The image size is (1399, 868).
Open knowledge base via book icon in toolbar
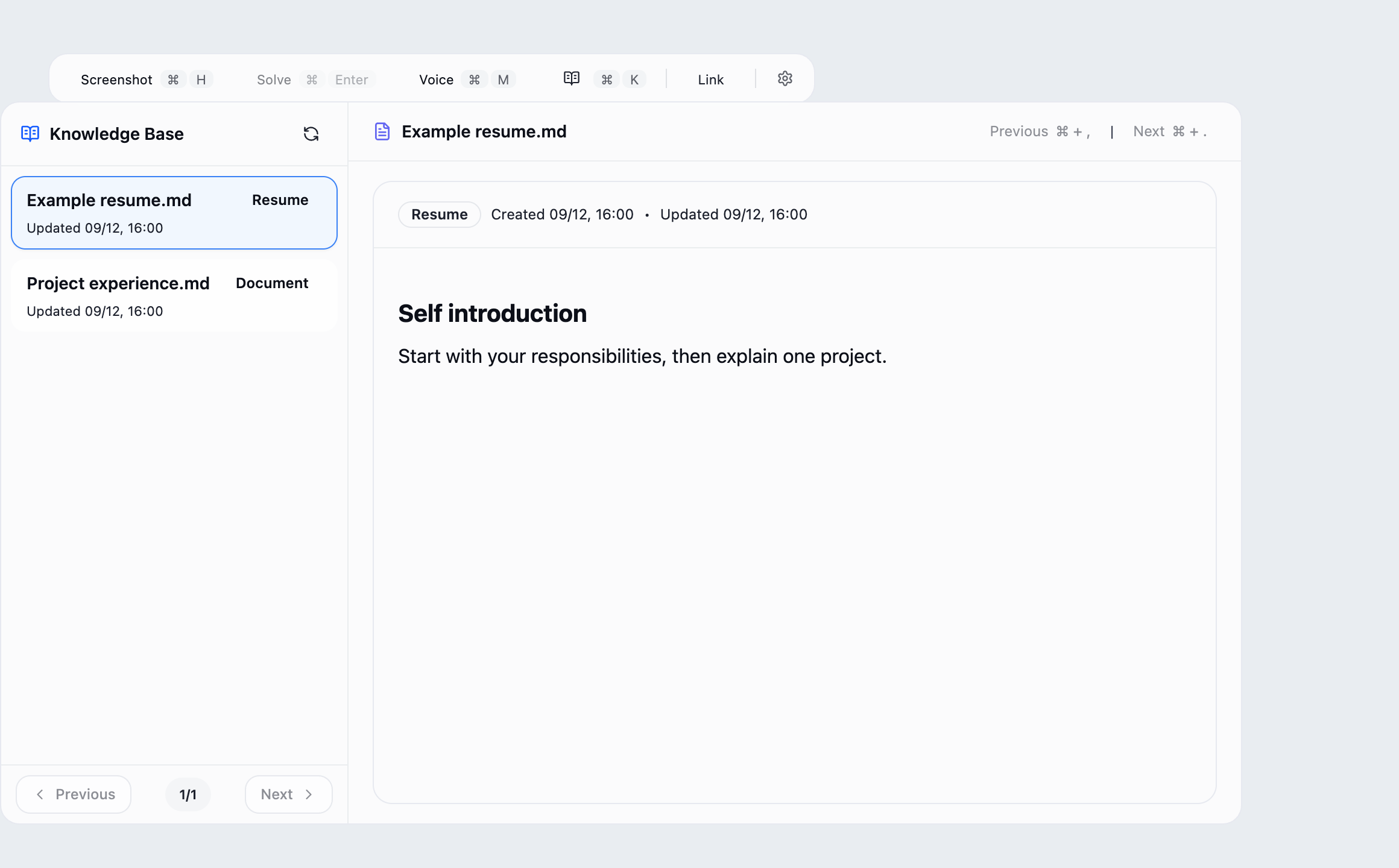click(x=572, y=79)
